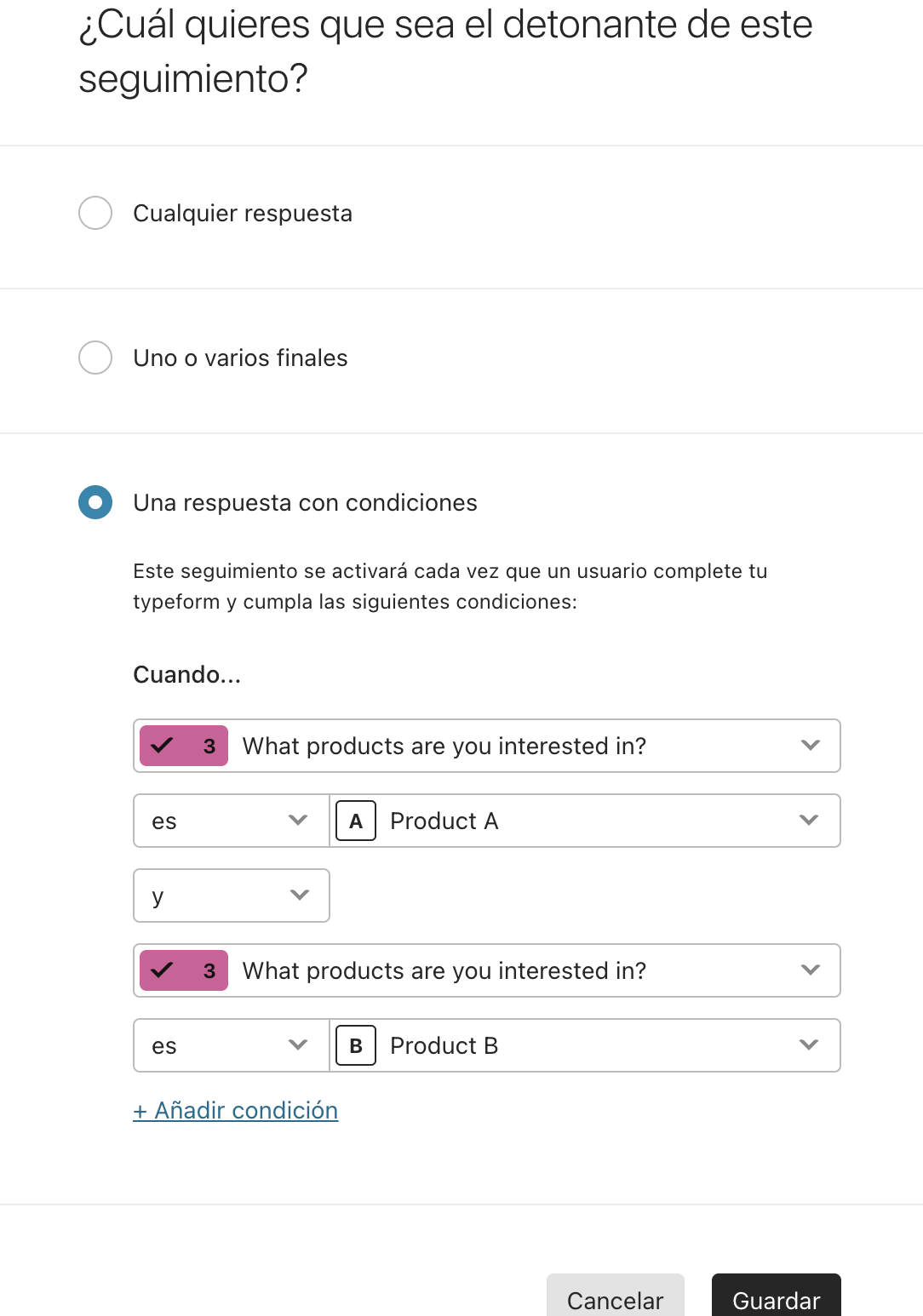
Task: Open the Product A value chevron
Action: coord(809,821)
